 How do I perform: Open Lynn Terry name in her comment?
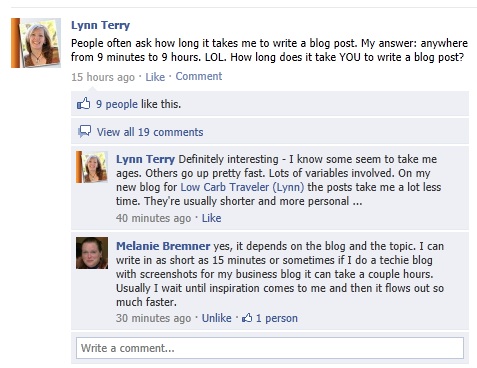pos(145,159)
